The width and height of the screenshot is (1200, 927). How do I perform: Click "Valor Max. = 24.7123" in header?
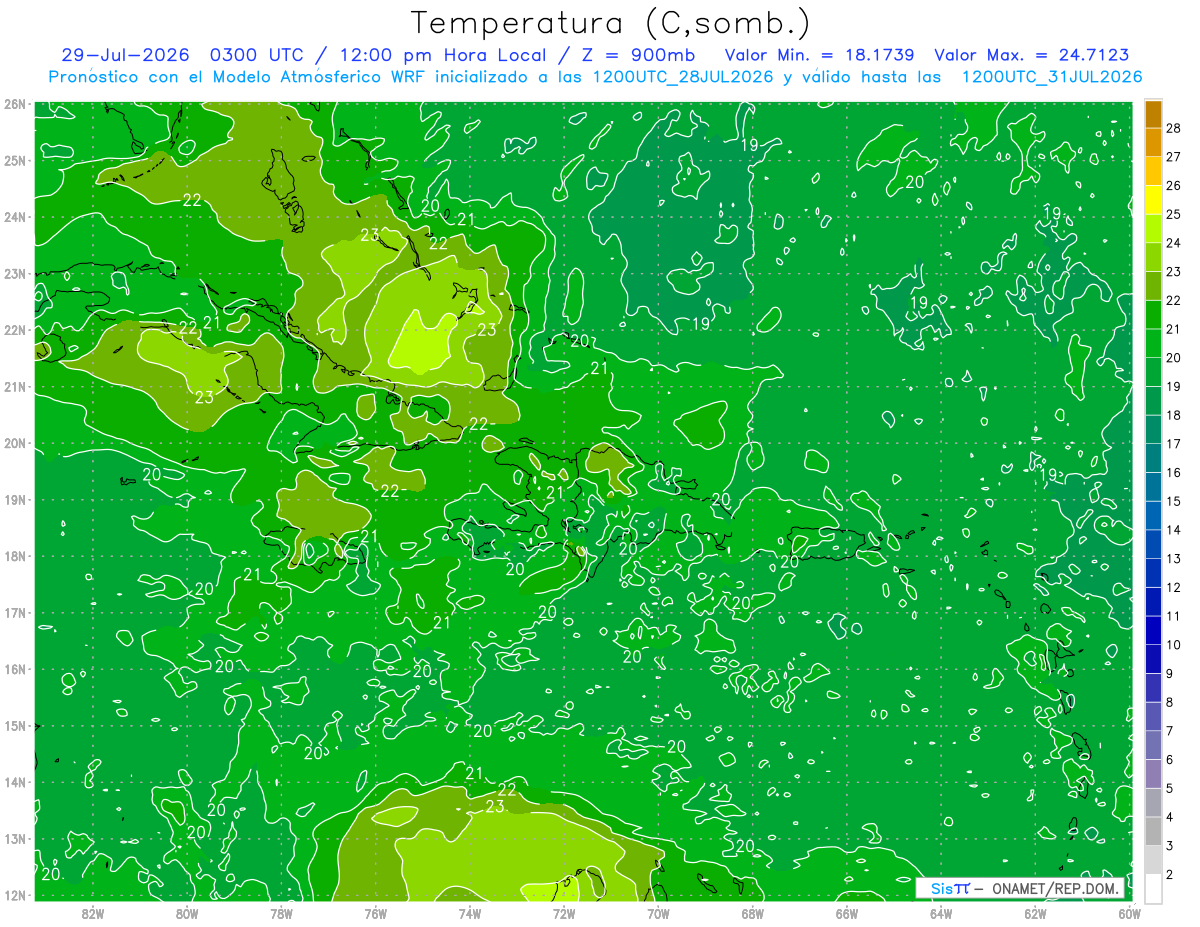[x=1032, y=55]
